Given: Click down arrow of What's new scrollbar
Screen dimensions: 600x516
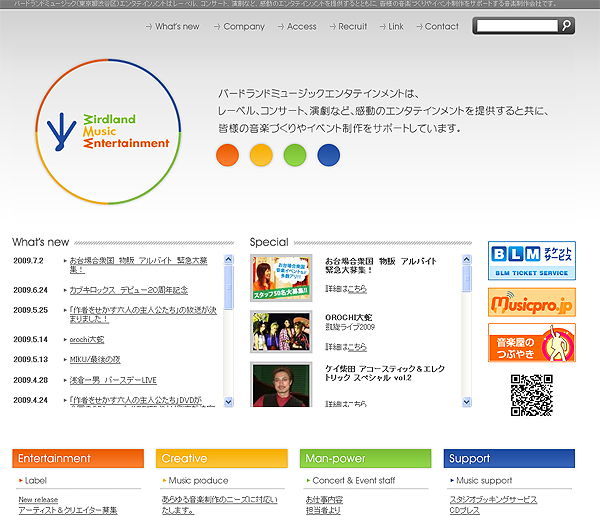Looking at the screenshot, I should coord(228,402).
